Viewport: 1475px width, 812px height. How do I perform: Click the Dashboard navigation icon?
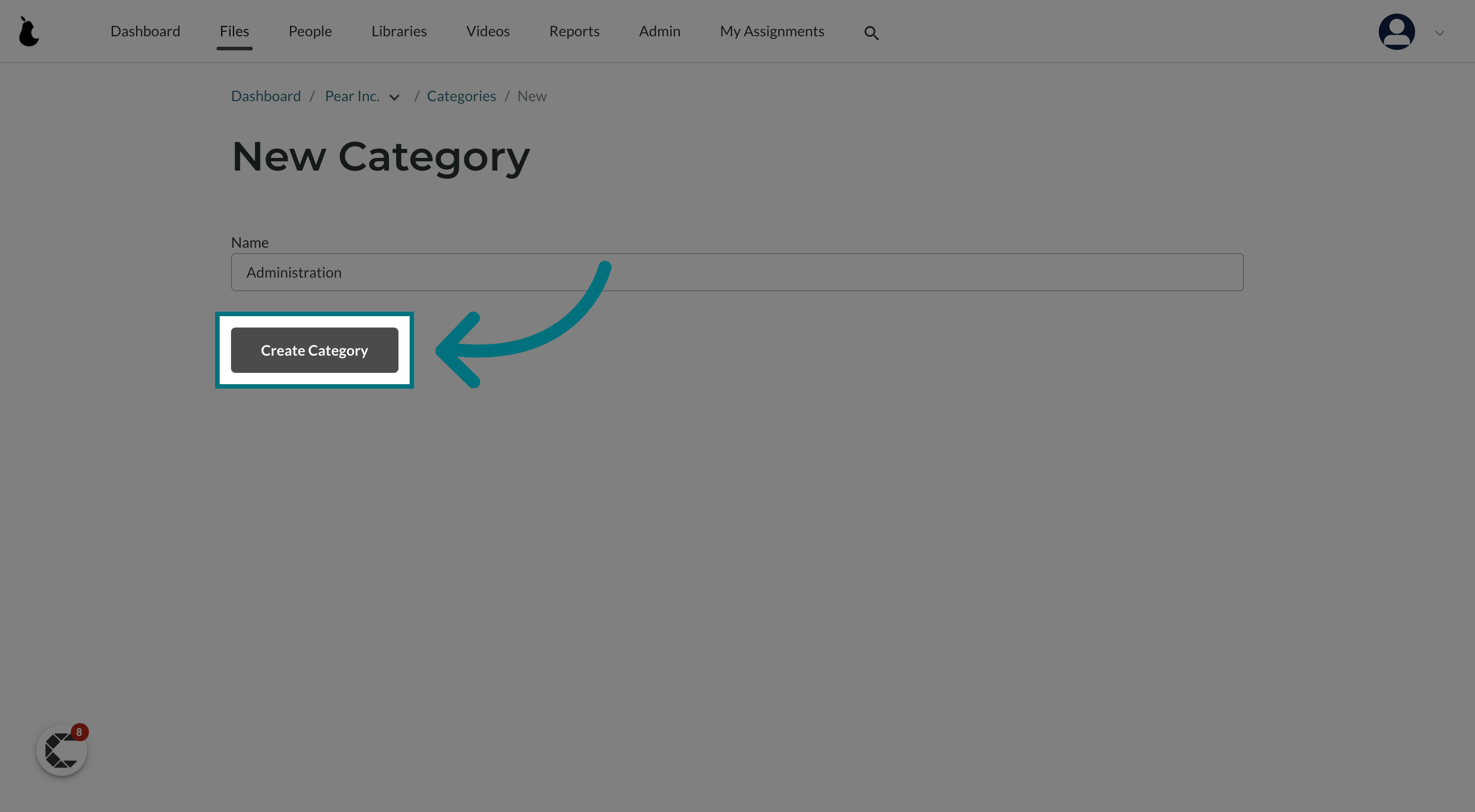pyautogui.click(x=29, y=31)
